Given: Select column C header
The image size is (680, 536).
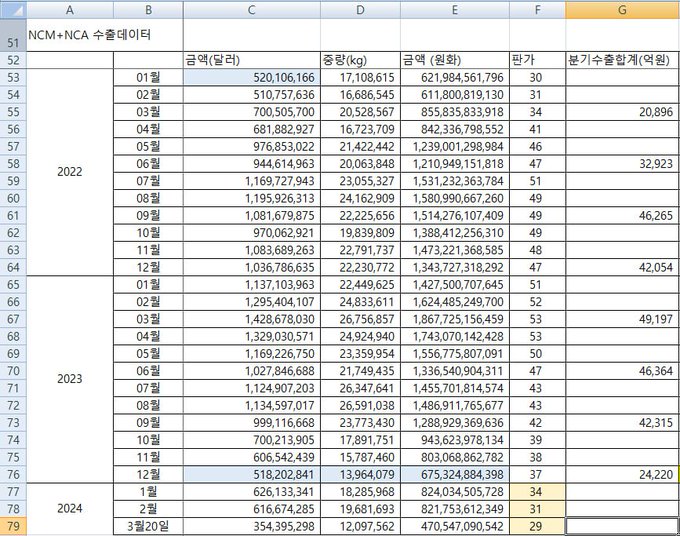Looking at the screenshot, I should point(252,10).
